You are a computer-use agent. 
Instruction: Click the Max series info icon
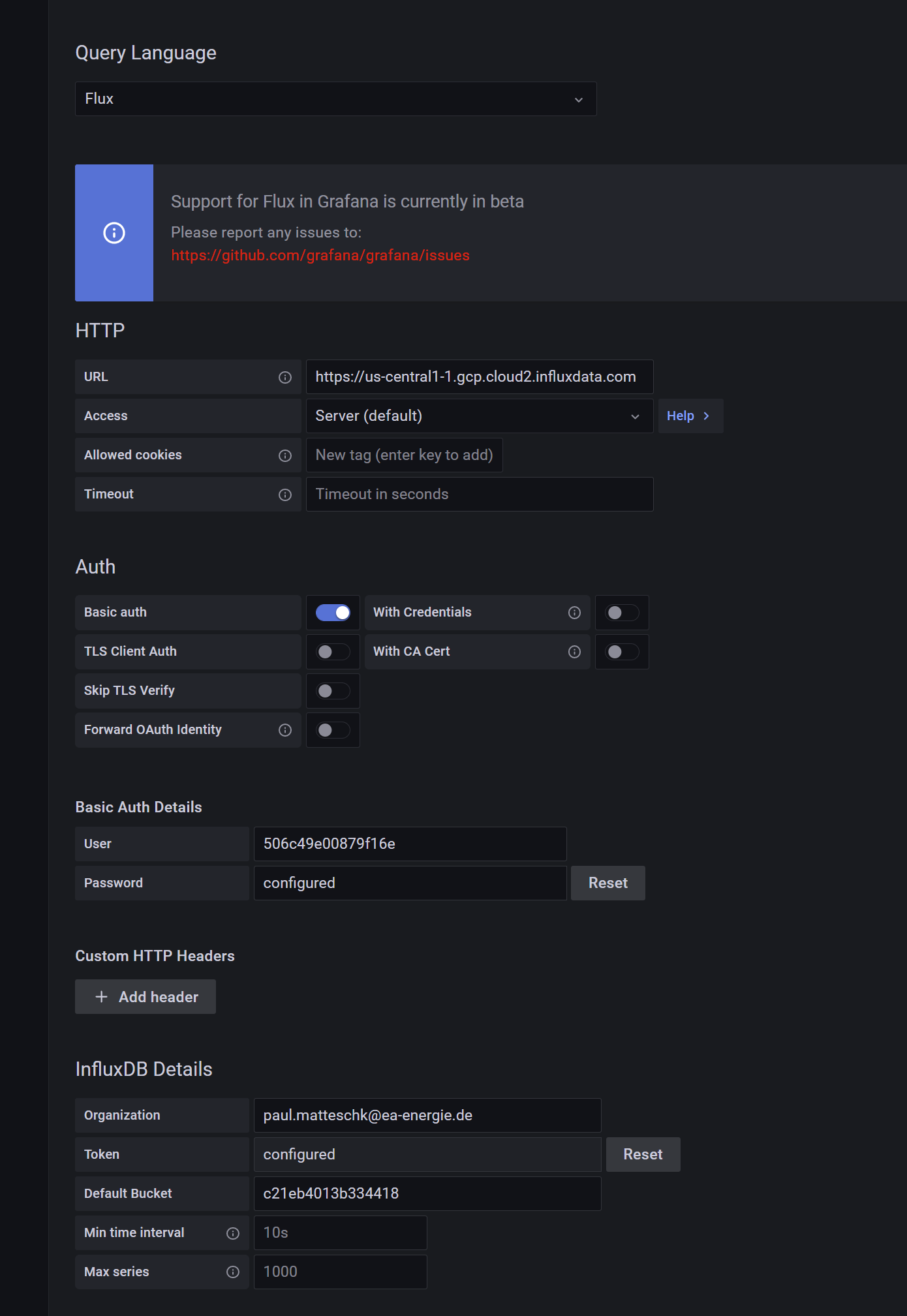[233, 1272]
